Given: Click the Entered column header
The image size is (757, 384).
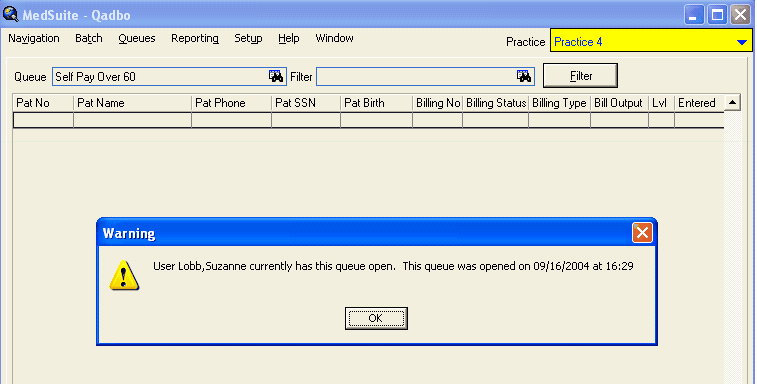Looking at the screenshot, I should click(x=699, y=103).
